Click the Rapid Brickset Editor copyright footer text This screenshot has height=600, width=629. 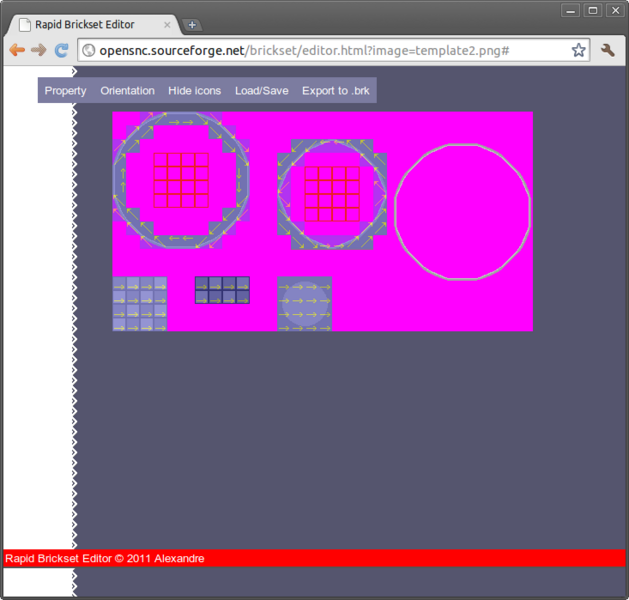pos(105,558)
